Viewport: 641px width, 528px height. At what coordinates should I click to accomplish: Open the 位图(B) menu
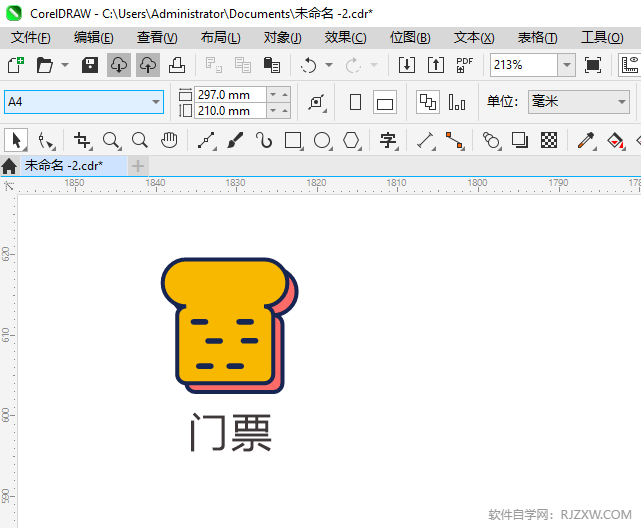point(410,37)
